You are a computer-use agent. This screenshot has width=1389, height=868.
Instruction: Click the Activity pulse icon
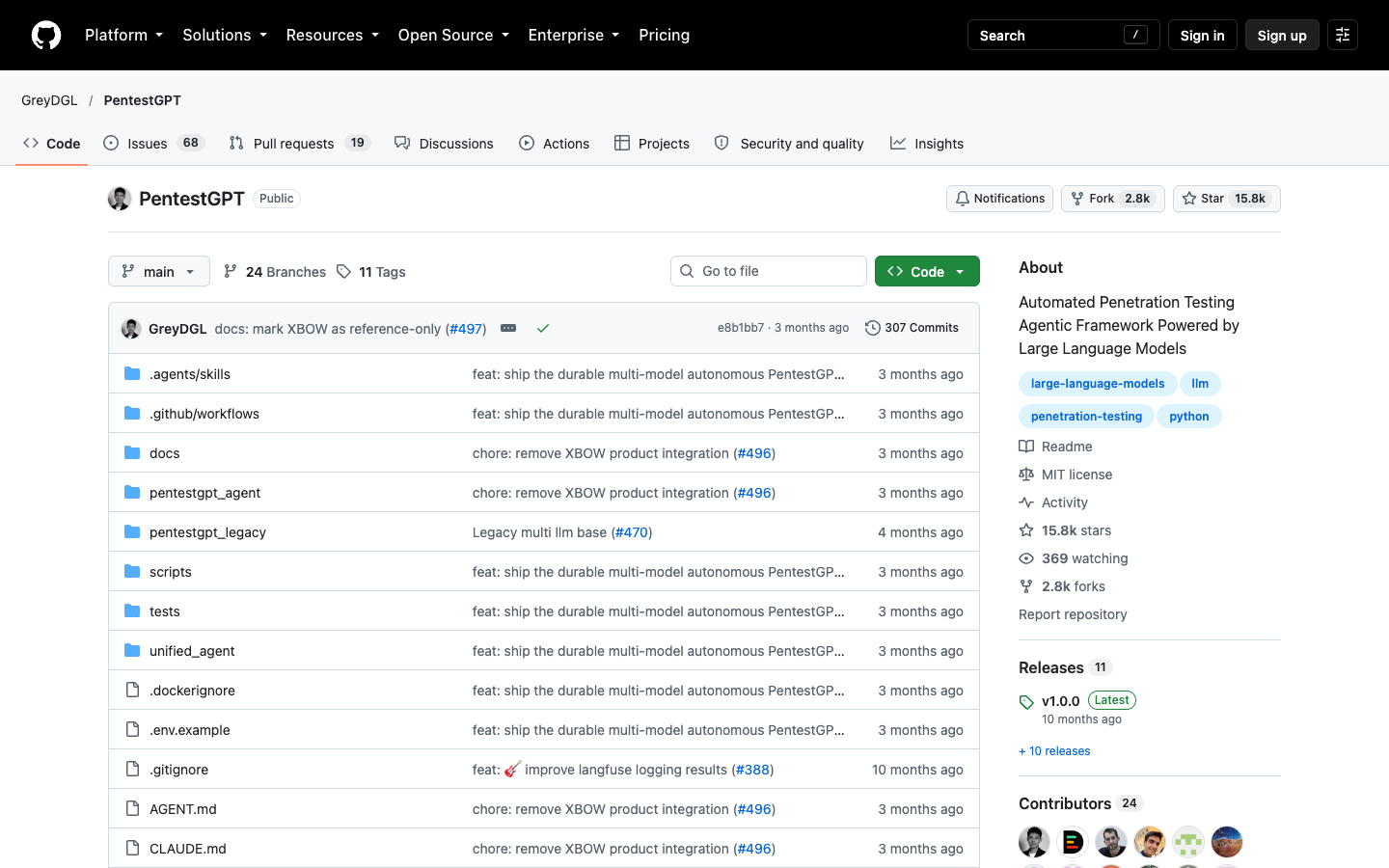1026,502
